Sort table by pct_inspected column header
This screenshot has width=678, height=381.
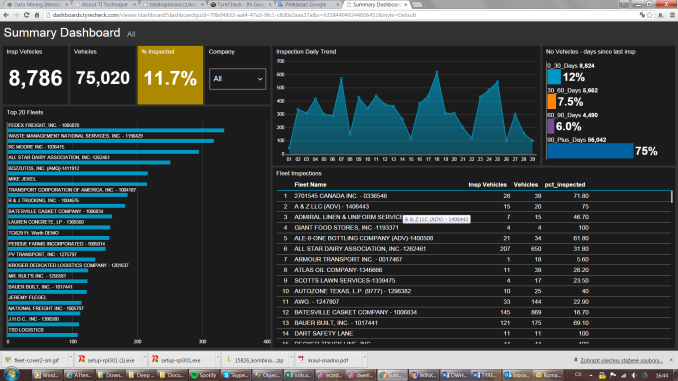pos(565,185)
